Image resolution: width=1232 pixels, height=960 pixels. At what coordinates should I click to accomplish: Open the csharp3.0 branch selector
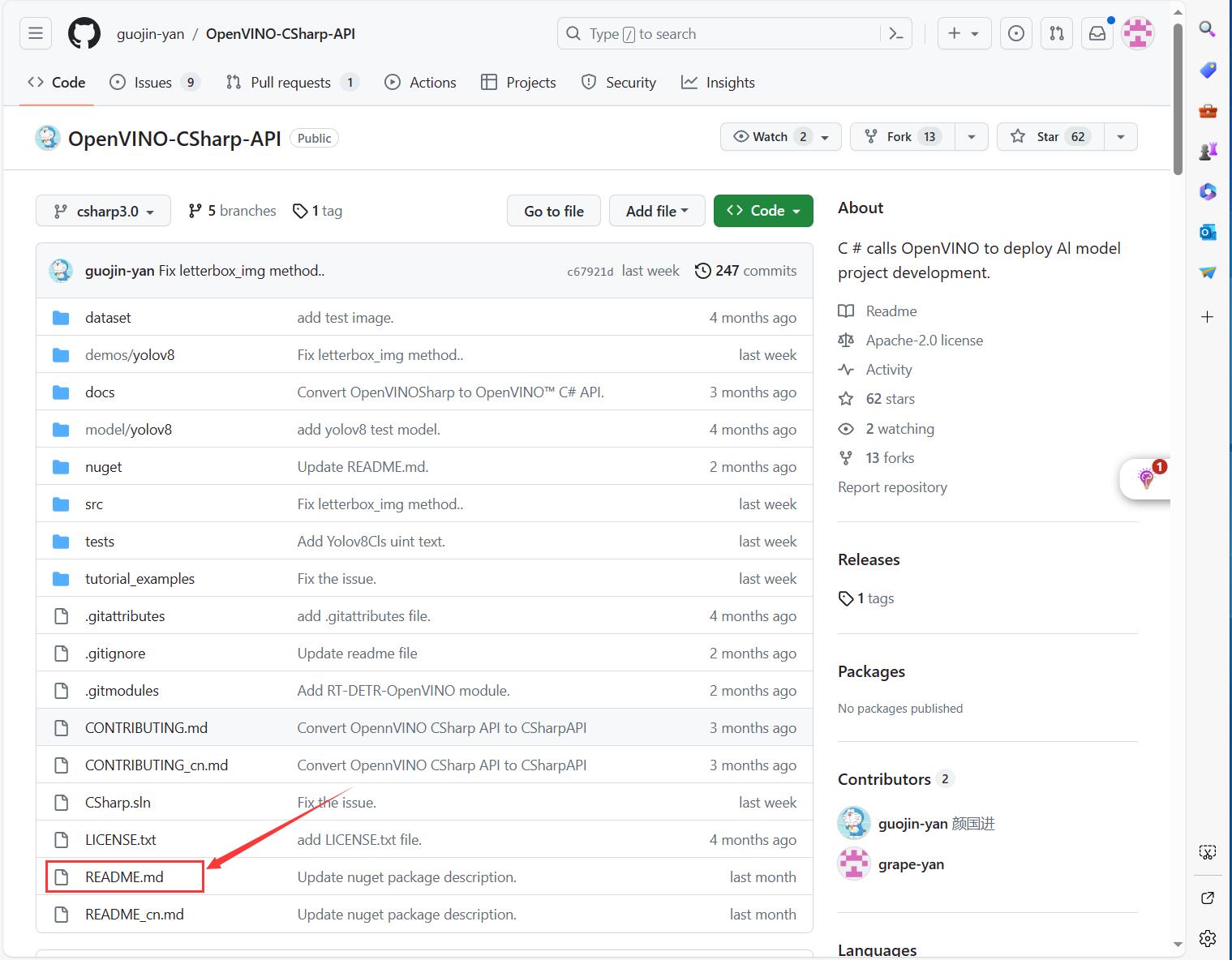pyautogui.click(x=103, y=211)
